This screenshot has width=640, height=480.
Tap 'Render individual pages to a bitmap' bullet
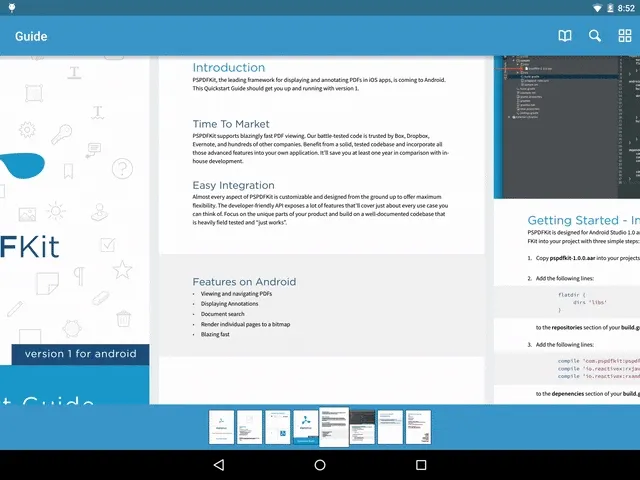point(245,324)
